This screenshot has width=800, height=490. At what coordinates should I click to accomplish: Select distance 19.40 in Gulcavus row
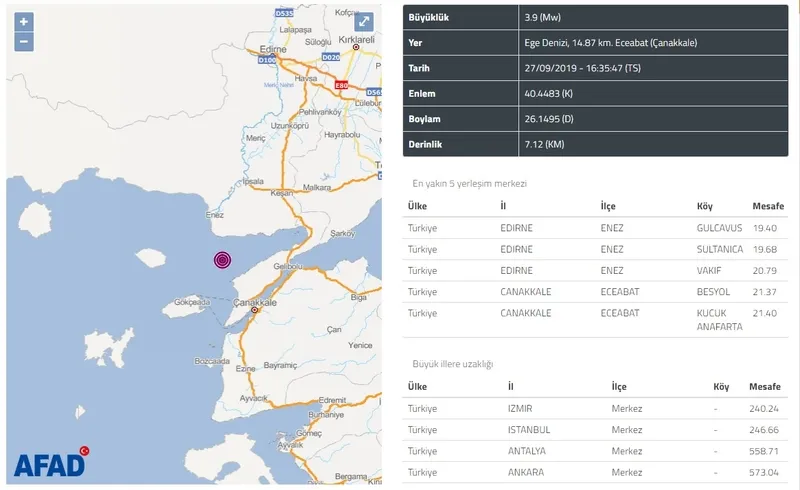pyautogui.click(x=765, y=228)
